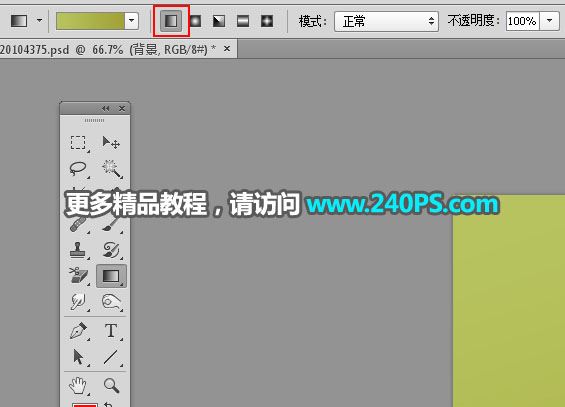565x407 pixels.
Task: Select the Horizontal Type tool
Action: [111, 330]
